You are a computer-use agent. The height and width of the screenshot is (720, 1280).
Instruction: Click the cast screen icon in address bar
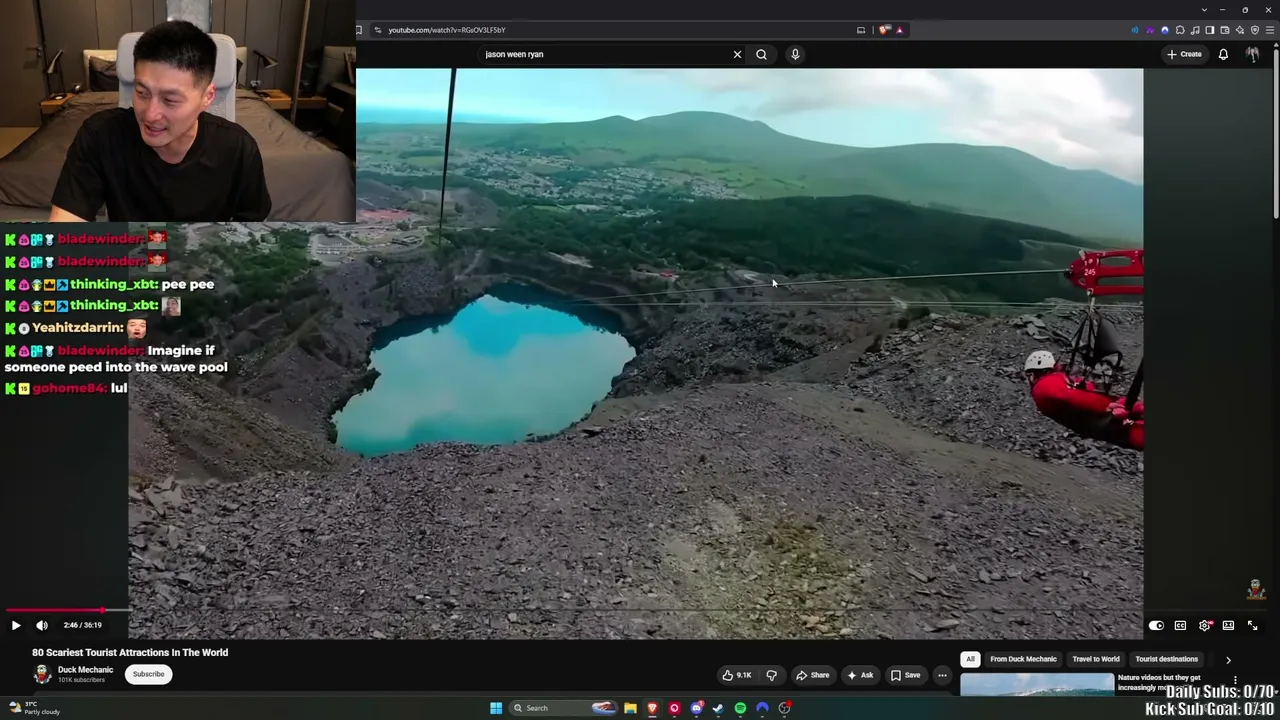(x=861, y=30)
